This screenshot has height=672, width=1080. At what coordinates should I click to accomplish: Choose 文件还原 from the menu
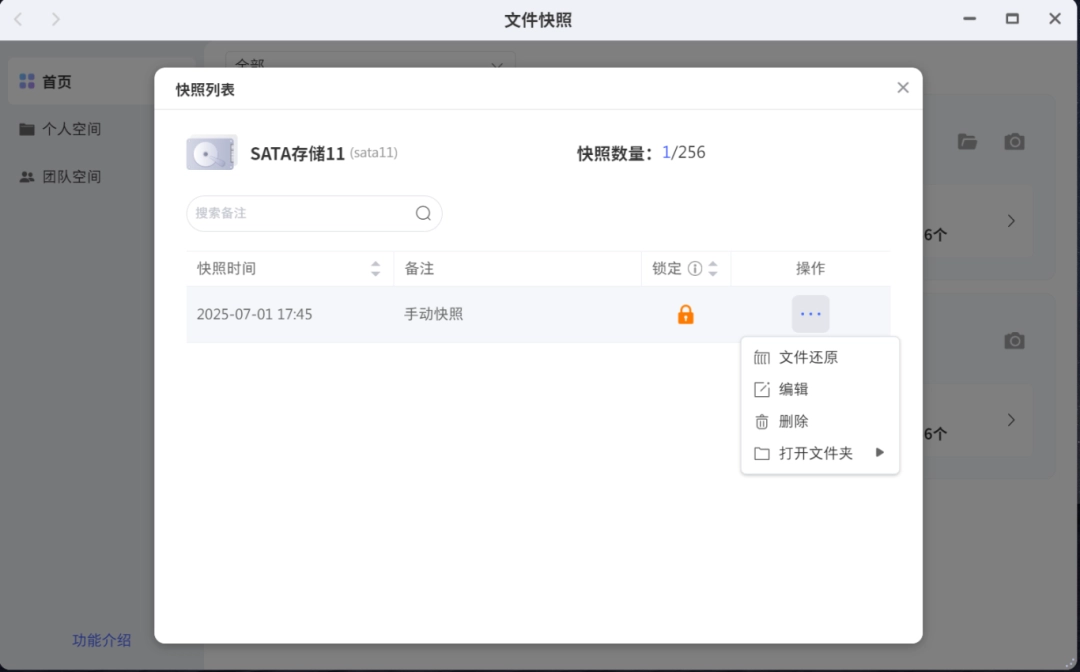pyautogui.click(x=820, y=357)
